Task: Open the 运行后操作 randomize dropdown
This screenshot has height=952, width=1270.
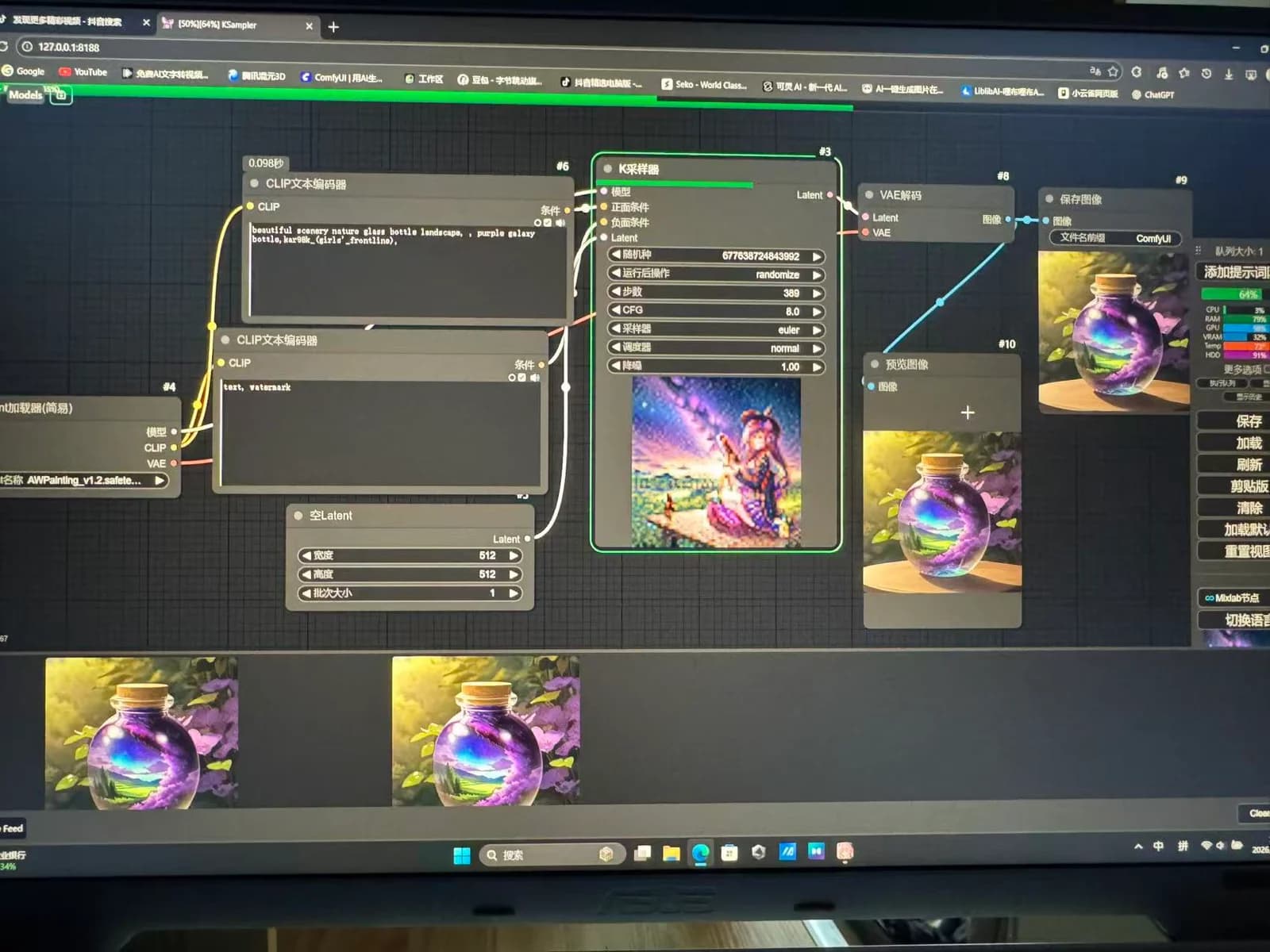Action: coord(716,274)
